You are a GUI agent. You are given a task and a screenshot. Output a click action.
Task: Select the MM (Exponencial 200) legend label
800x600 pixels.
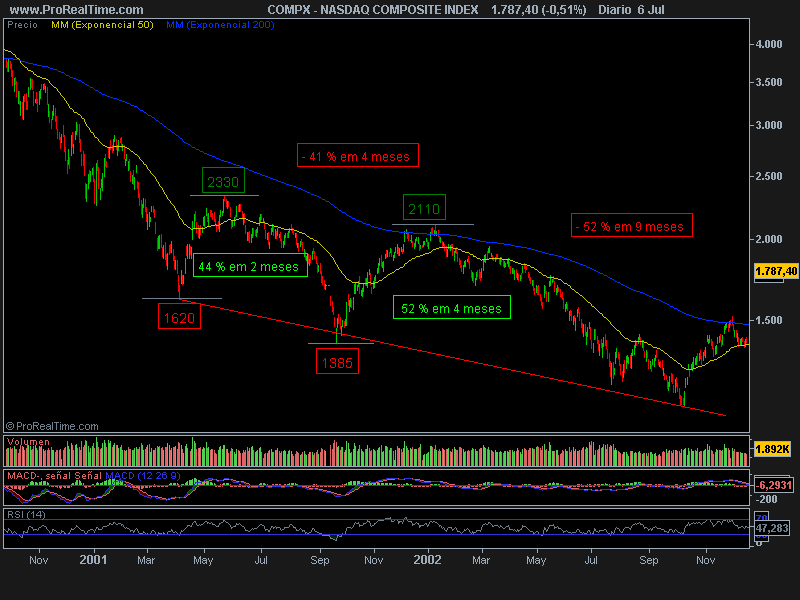pyautogui.click(x=220, y=25)
